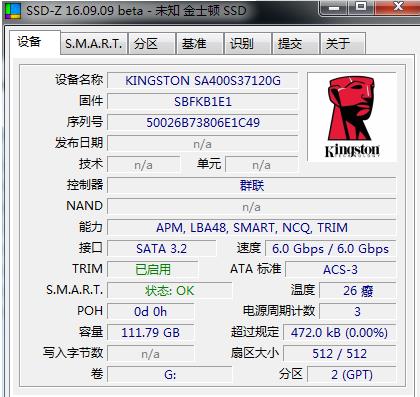Maximize the SSD-Z window
This screenshot has width=420, height=397.
[361, 7]
